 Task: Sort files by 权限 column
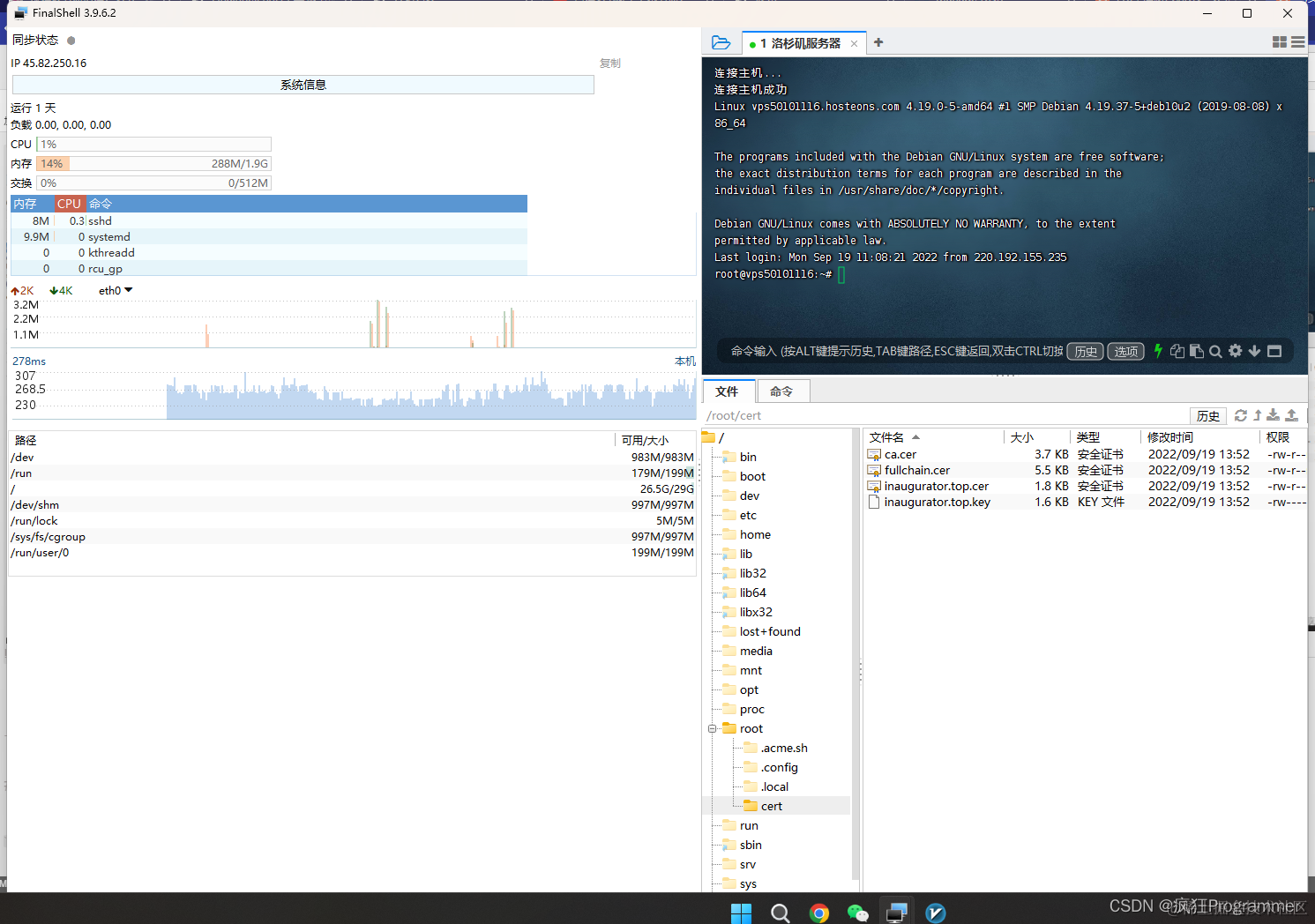[1283, 437]
